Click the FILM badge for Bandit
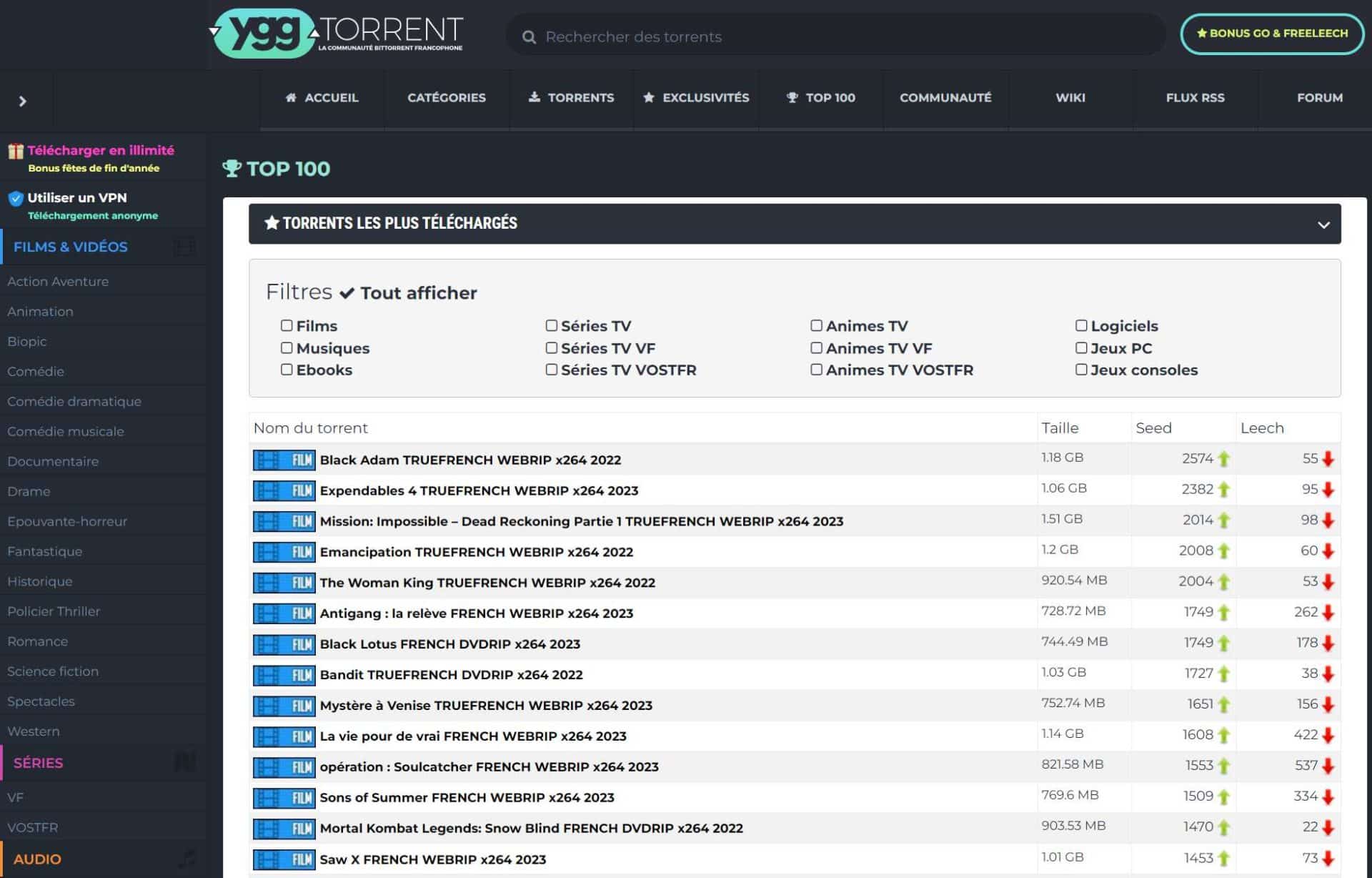1372x878 pixels. 284,675
